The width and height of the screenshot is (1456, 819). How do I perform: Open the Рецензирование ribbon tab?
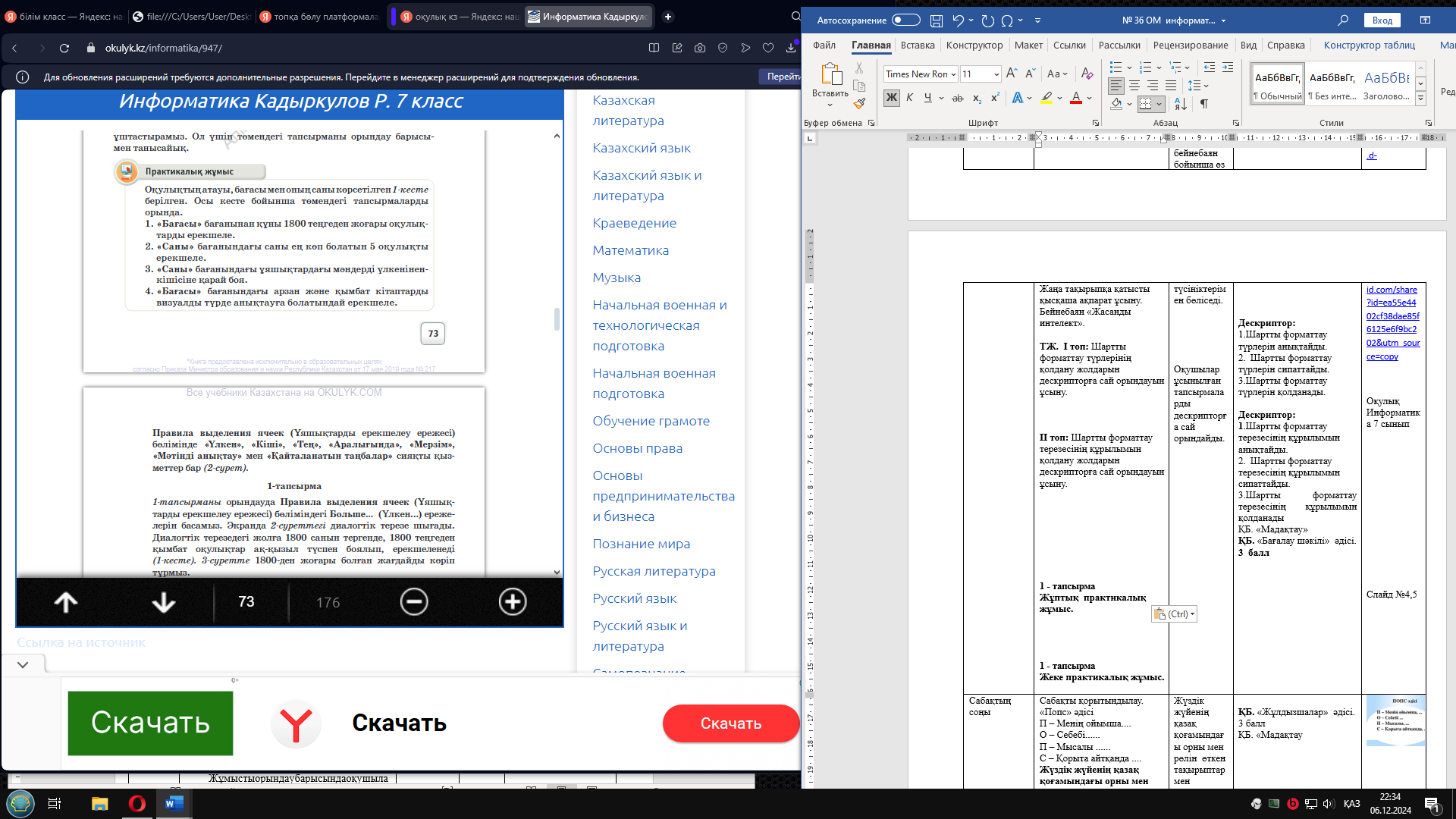1191,45
